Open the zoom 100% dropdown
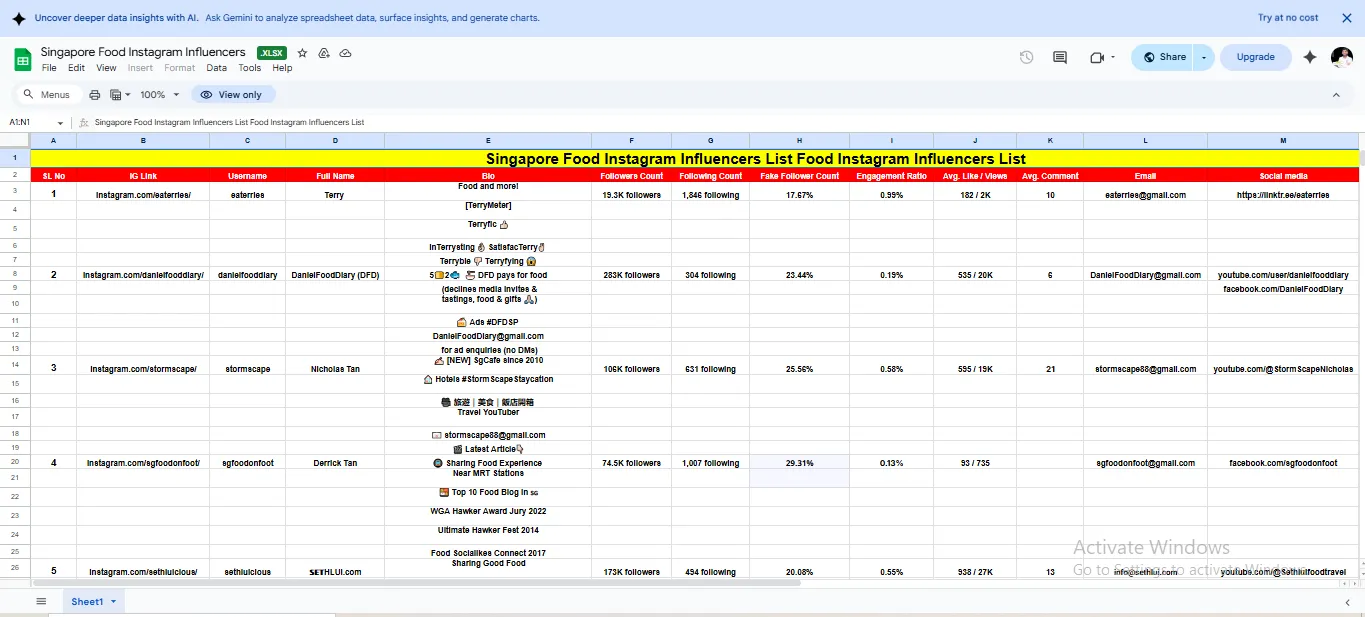Image resolution: width=1365 pixels, height=617 pixels. click(159, 95)
